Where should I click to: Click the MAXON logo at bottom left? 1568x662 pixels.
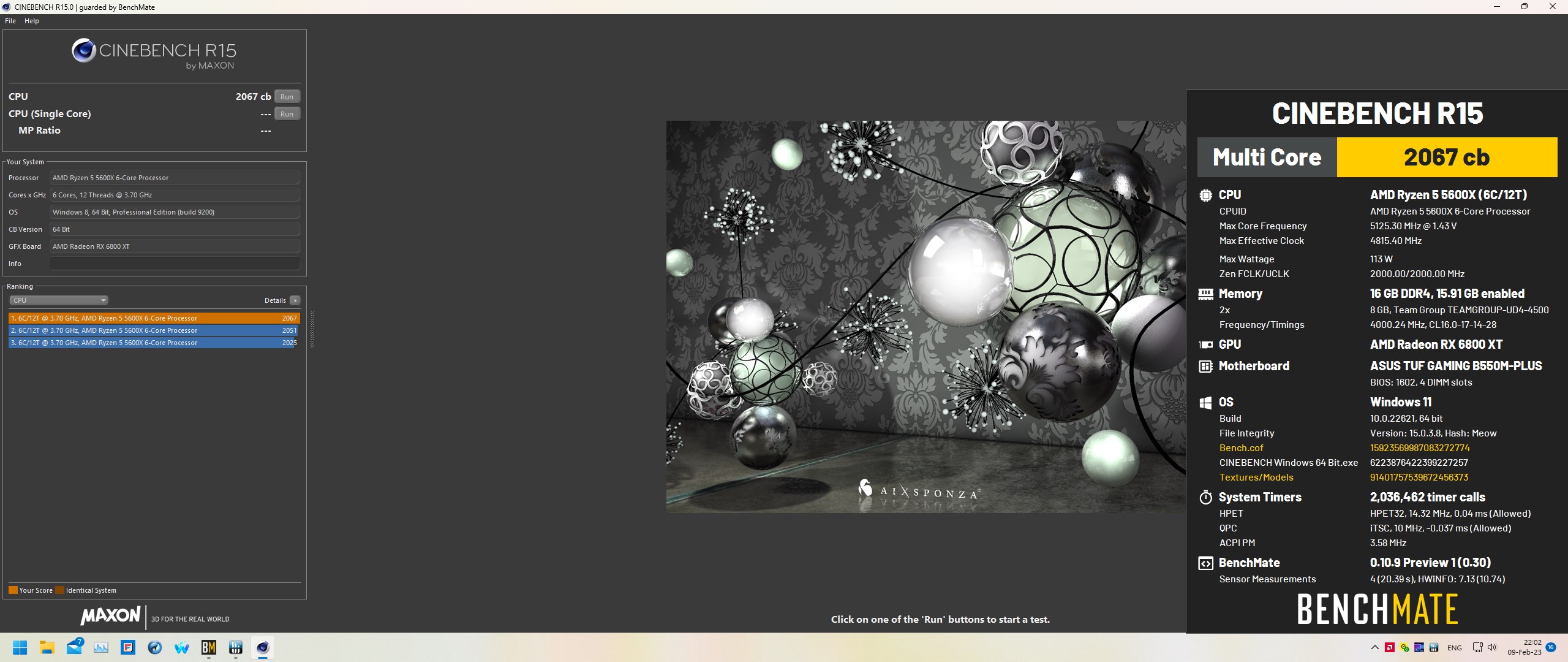tap(111, 615)
